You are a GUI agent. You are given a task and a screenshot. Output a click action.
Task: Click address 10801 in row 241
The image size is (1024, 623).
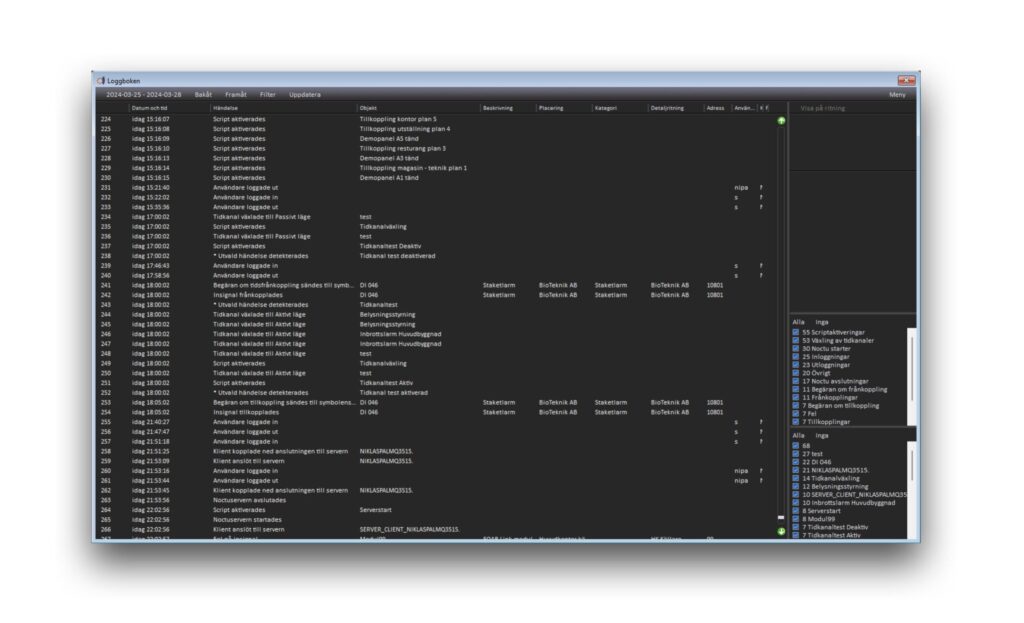click(714, 285)
